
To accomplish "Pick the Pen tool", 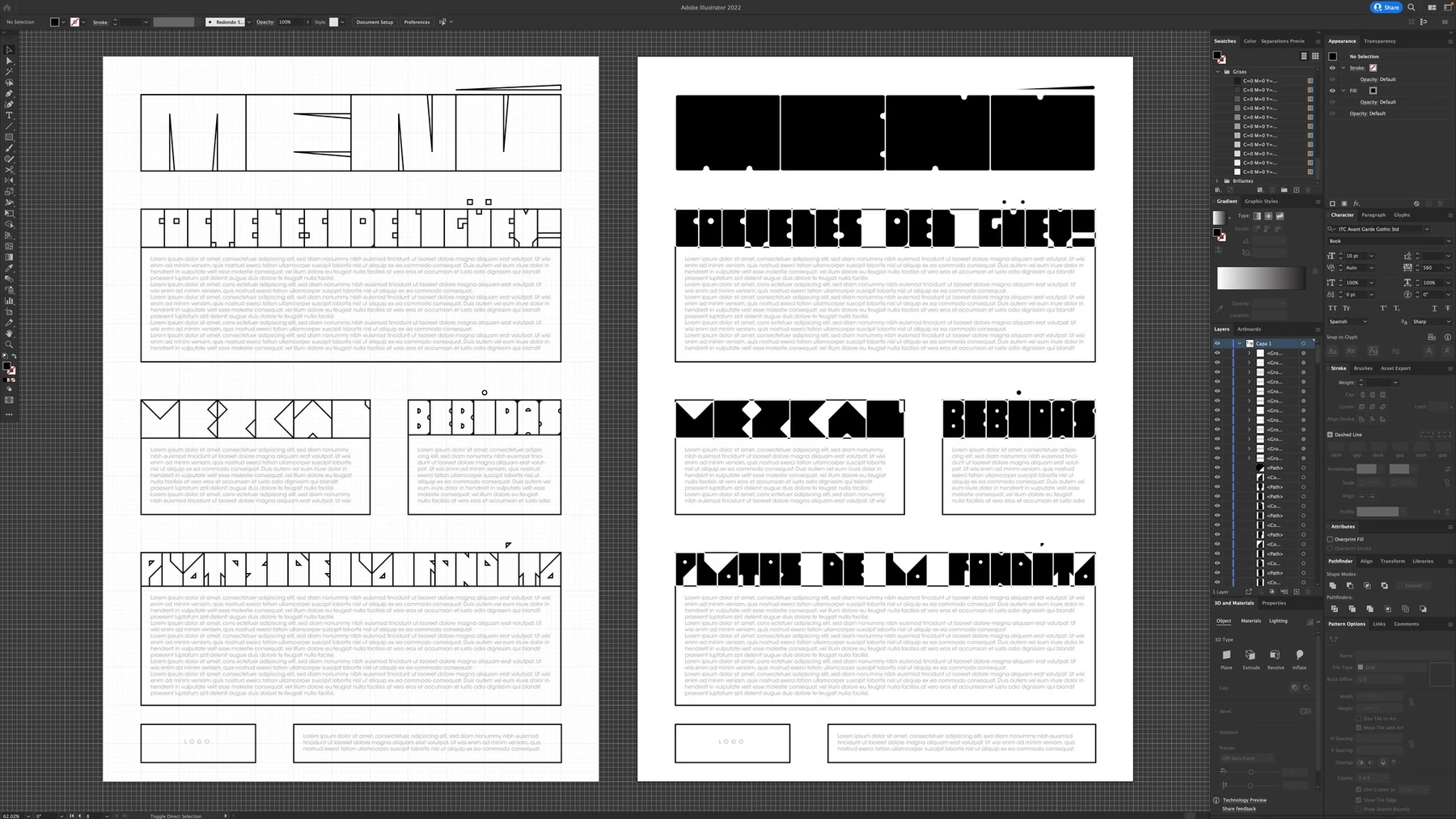I will [9, 94].
